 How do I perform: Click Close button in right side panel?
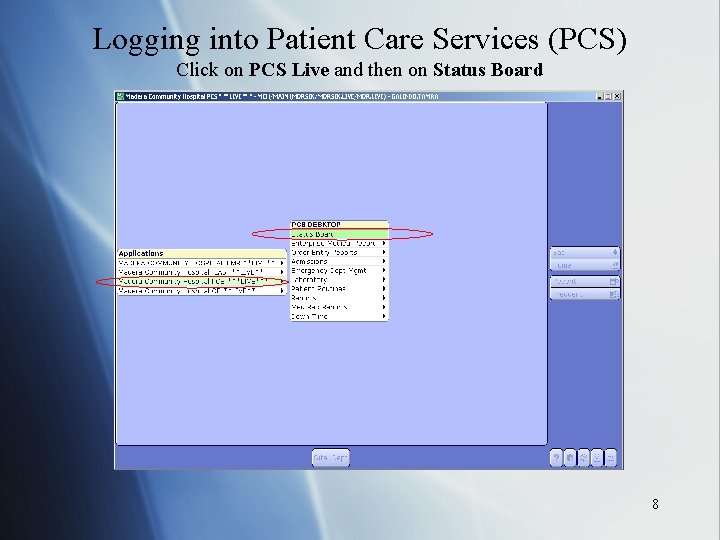[585, 265]
